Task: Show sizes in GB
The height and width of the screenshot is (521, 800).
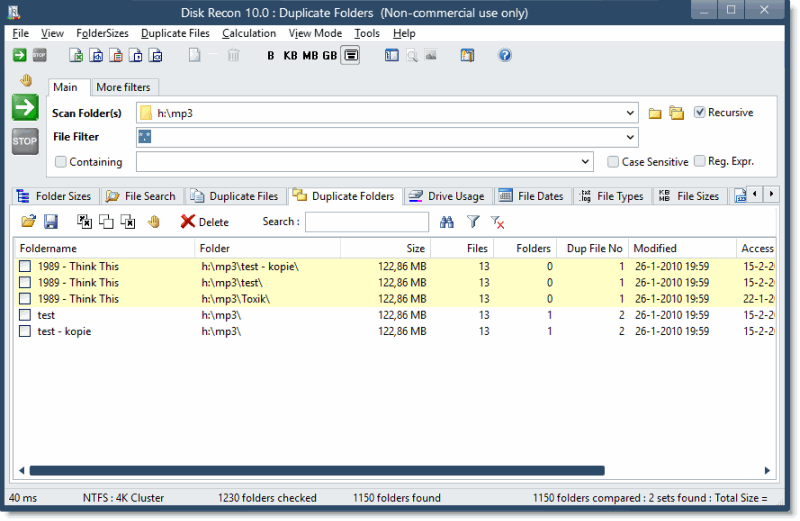Action: [x=330, y=56]
